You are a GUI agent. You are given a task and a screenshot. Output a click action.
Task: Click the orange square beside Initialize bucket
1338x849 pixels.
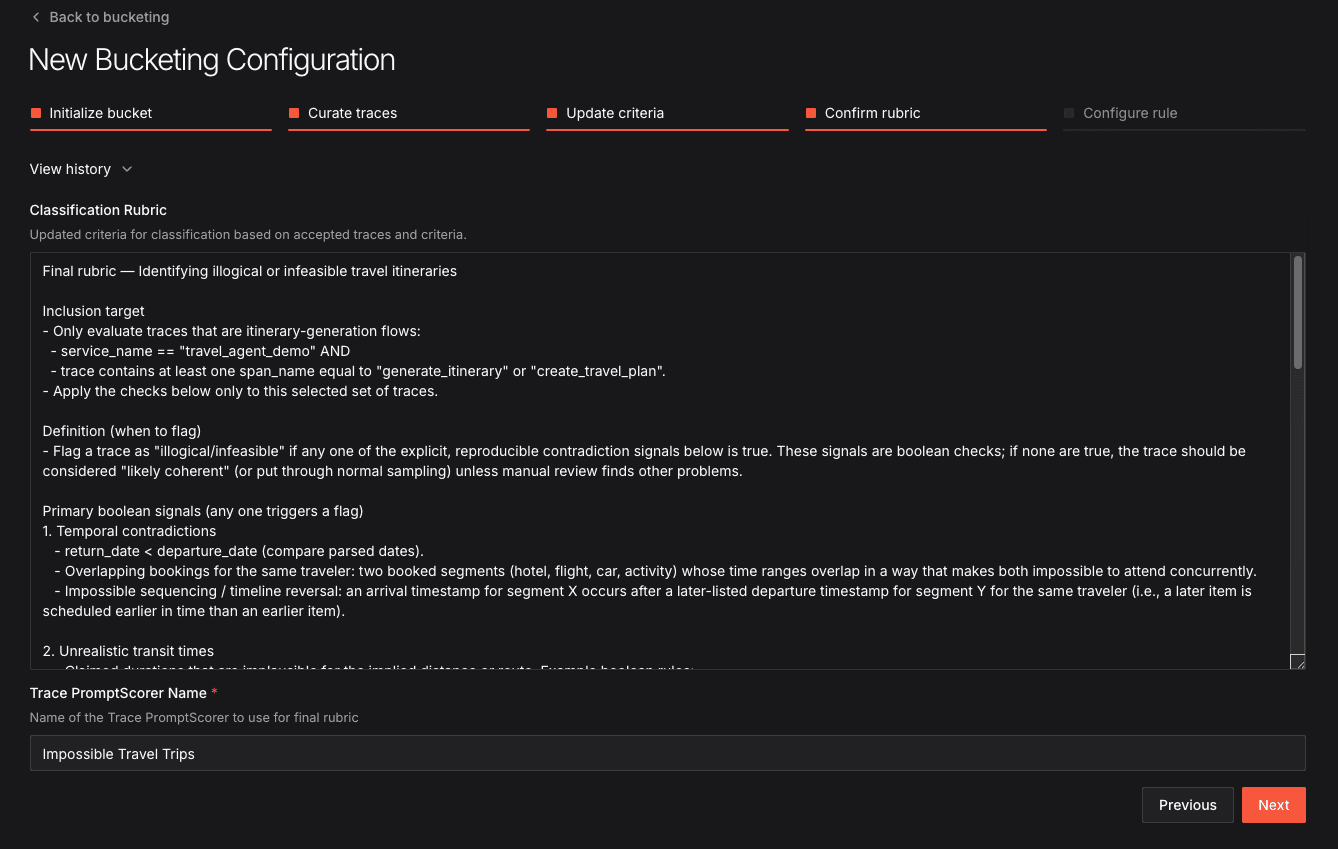36,113
